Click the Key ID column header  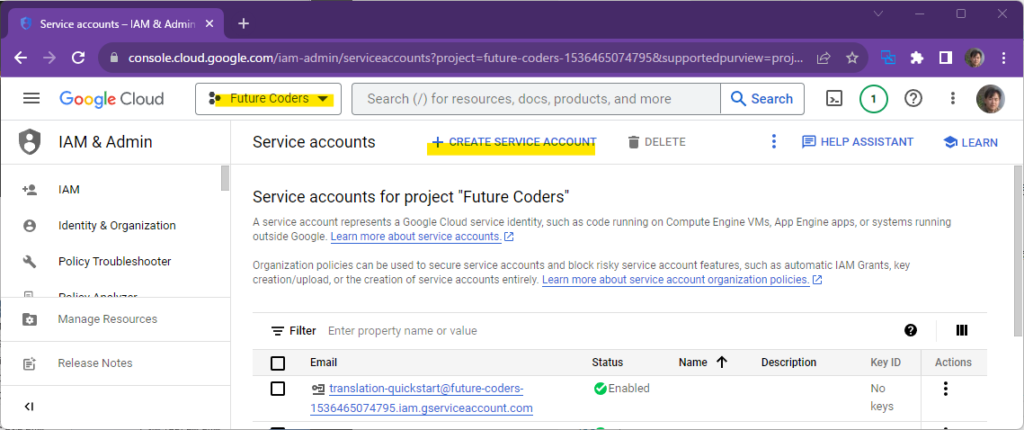tap(886, 362)
